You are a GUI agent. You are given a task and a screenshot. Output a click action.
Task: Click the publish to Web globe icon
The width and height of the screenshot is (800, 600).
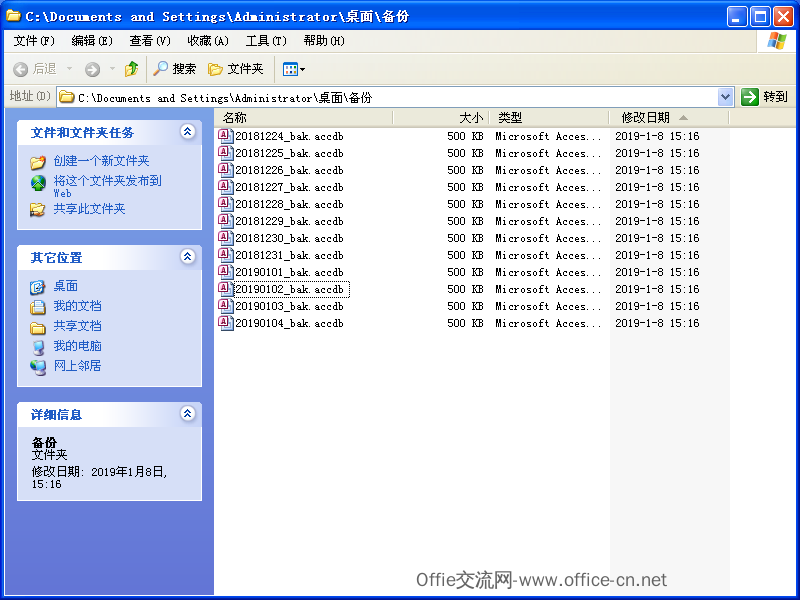tap(38, 183)
